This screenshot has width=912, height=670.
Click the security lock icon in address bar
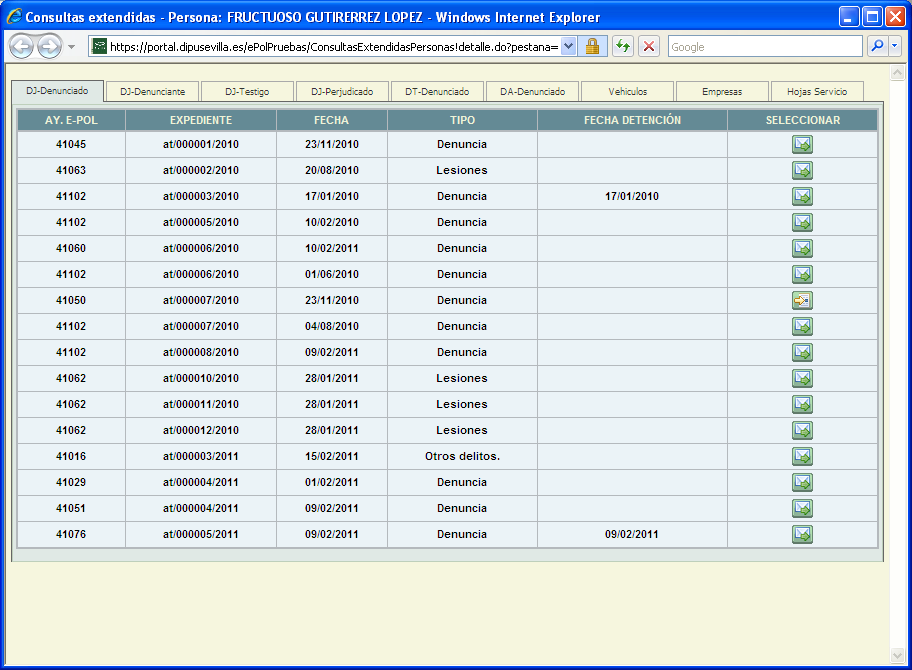592,47
